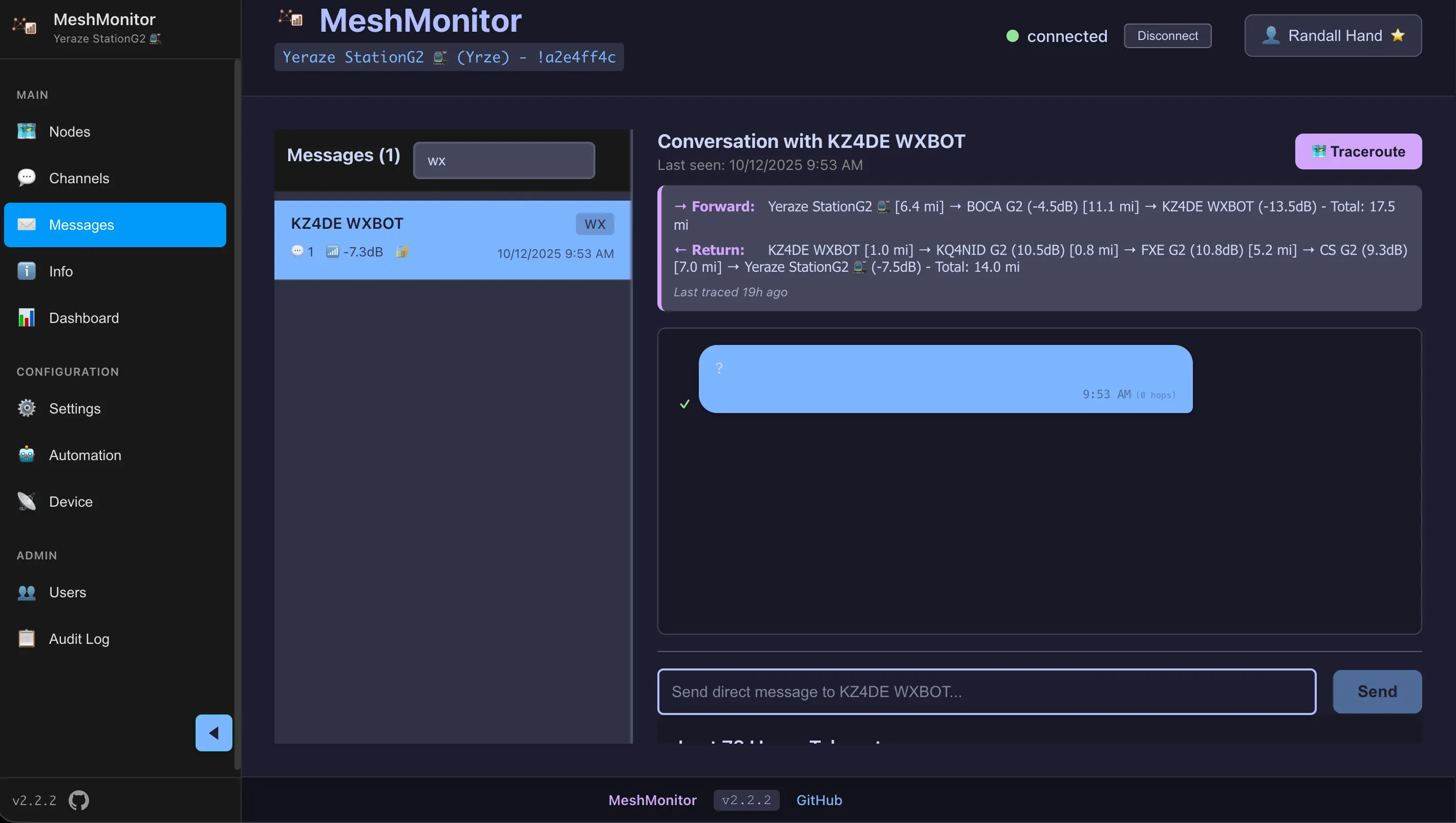Open Channels via the speech bubble icon

(x=26, y=178)
